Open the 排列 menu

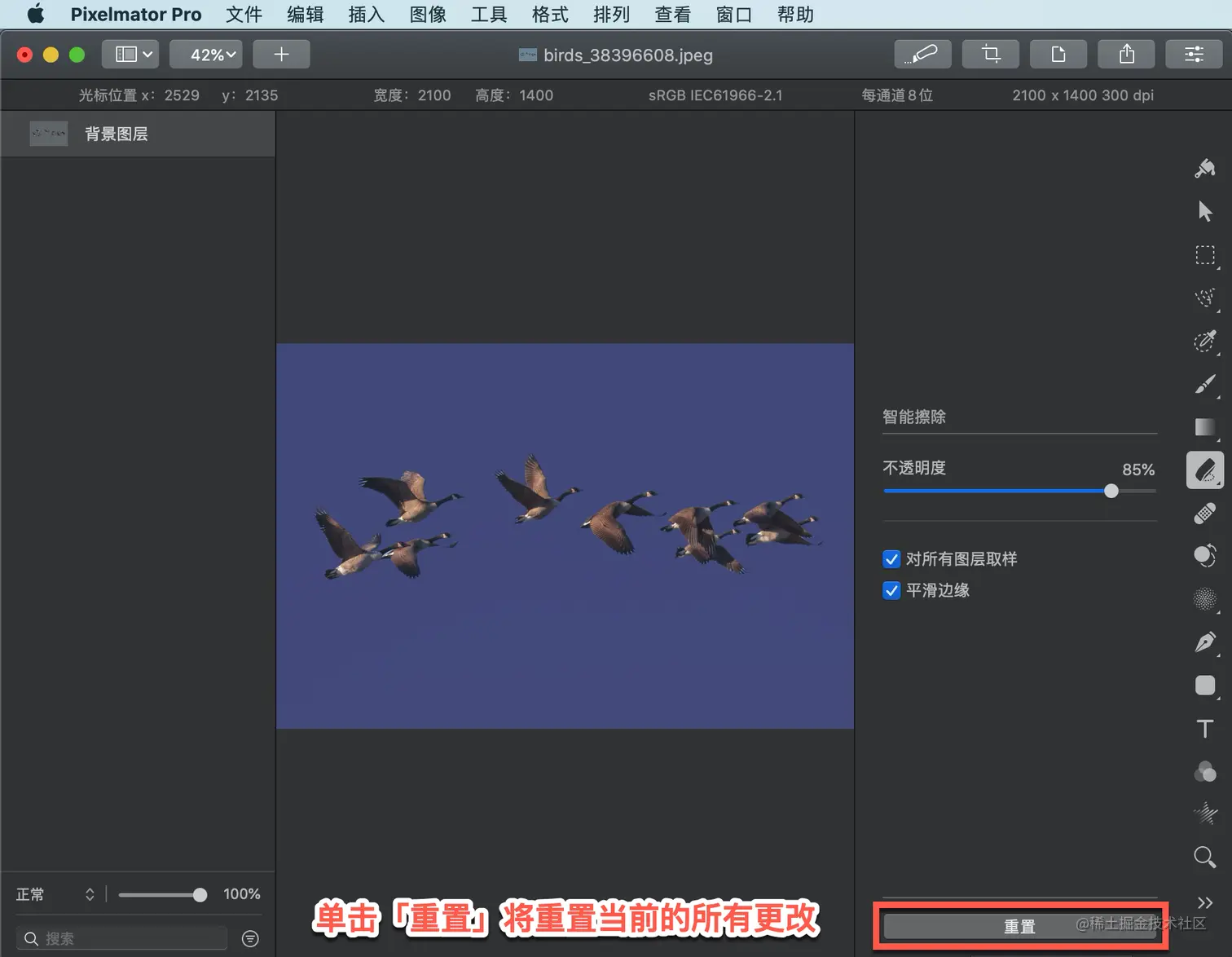pyautogui.click(x=611, y=15)
